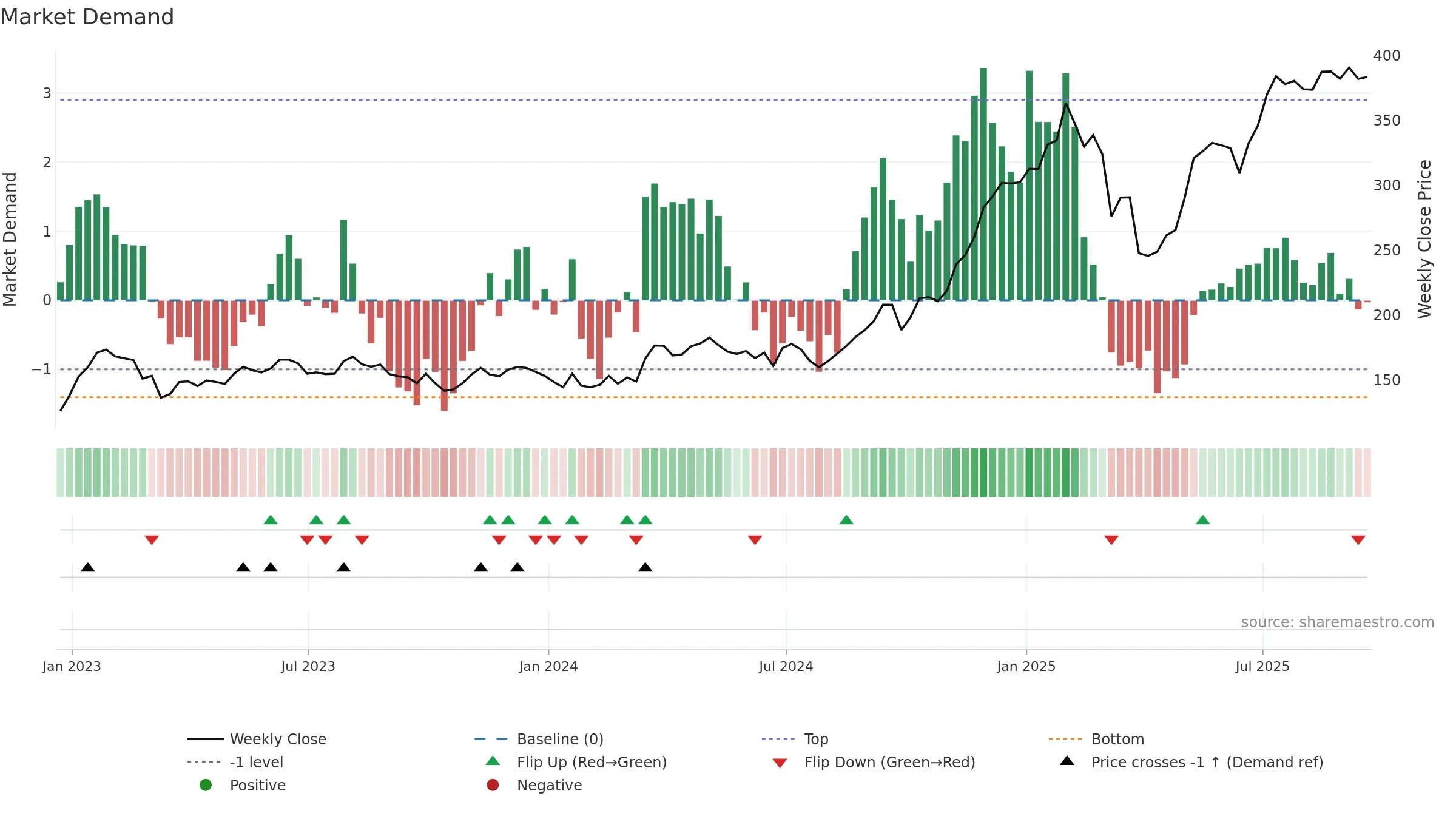Click the Weekly Close legend entry

pyautogui.click(x=257, y=739)
